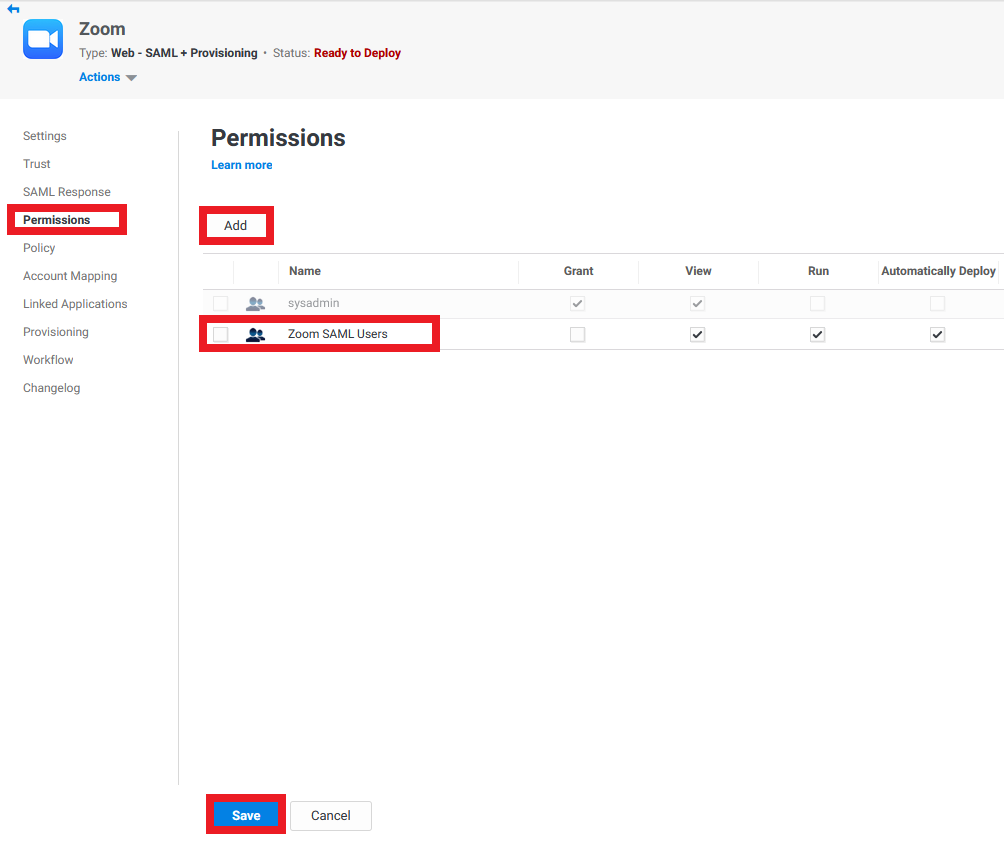Click the Zoom camera app logo
Image resolution: width=1004 pixels, height=851 pixels.
pos(43,39)
